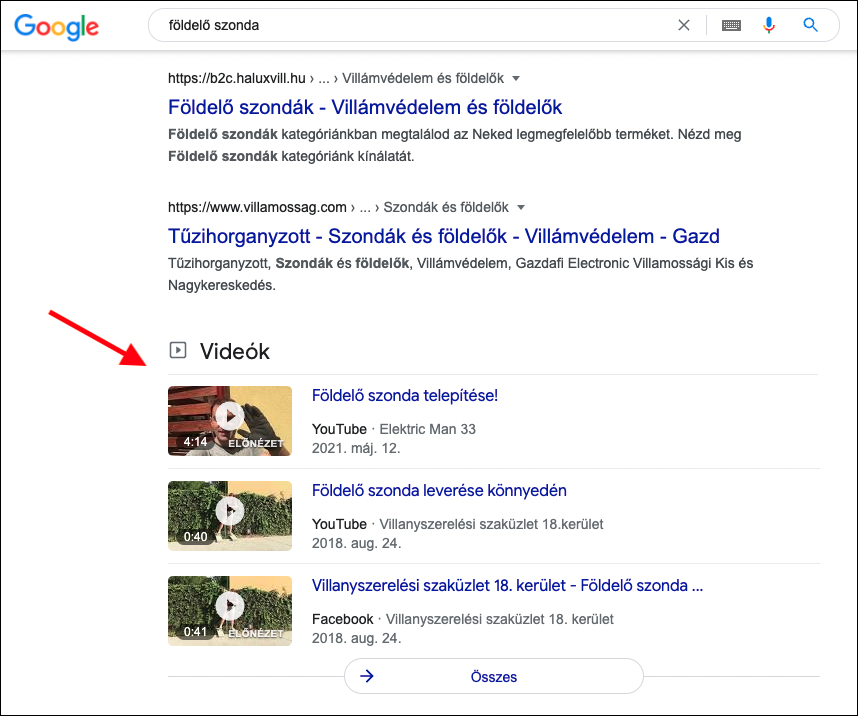The image size is (858, 716).
Task: Click the arrow icon in Összes button
Action: [367, 677]
